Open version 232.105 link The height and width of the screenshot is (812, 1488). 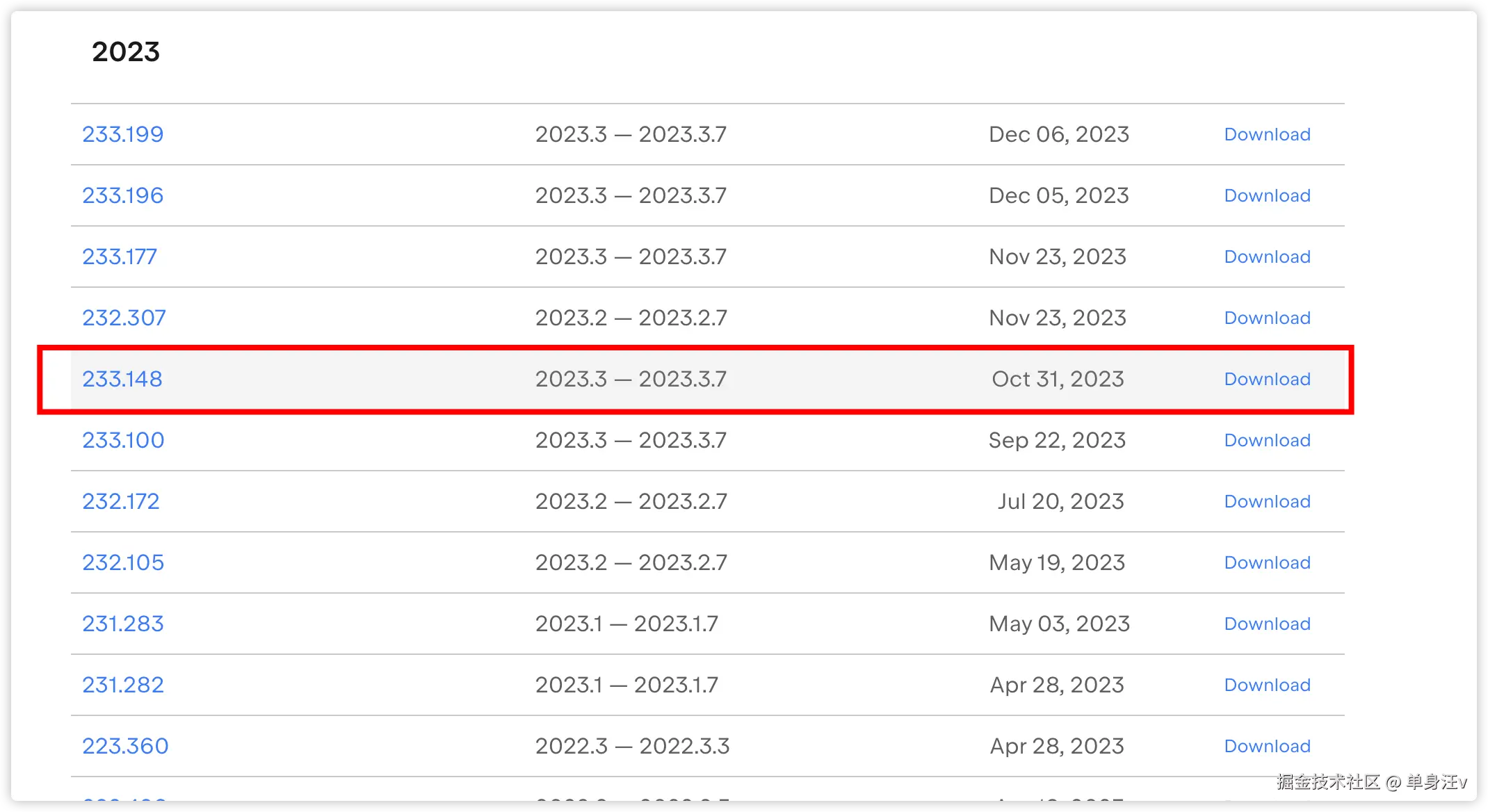[x=123, y=562]
